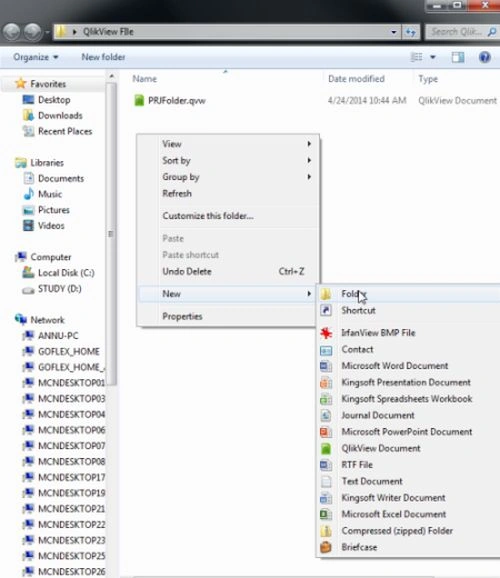
Task: Click the Text Document page icon
Action: (x=326, y=481)
